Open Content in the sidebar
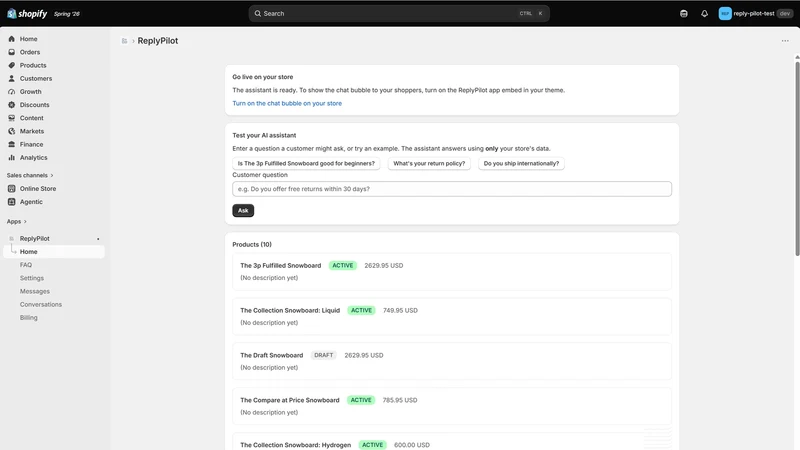Viewport: 800px width, 450px height. click(x=32, y=118)
